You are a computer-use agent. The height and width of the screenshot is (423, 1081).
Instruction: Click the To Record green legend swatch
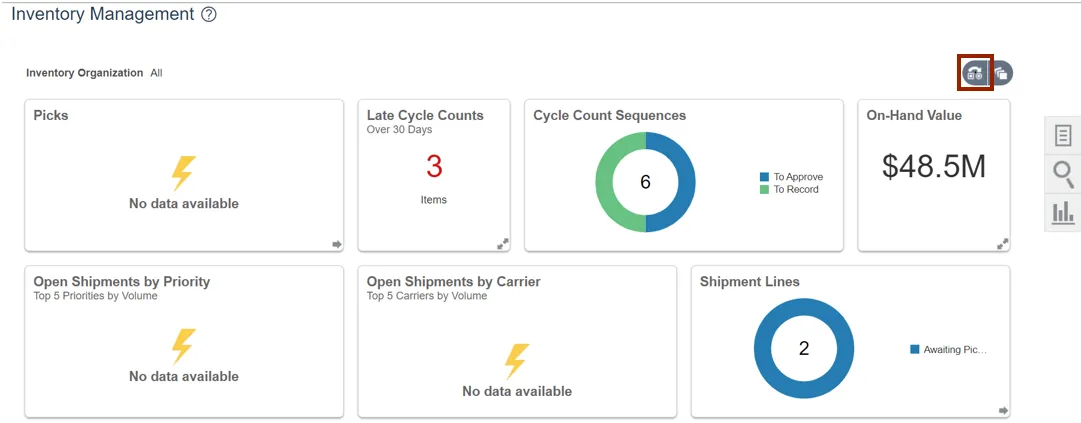tap(765, 189)
